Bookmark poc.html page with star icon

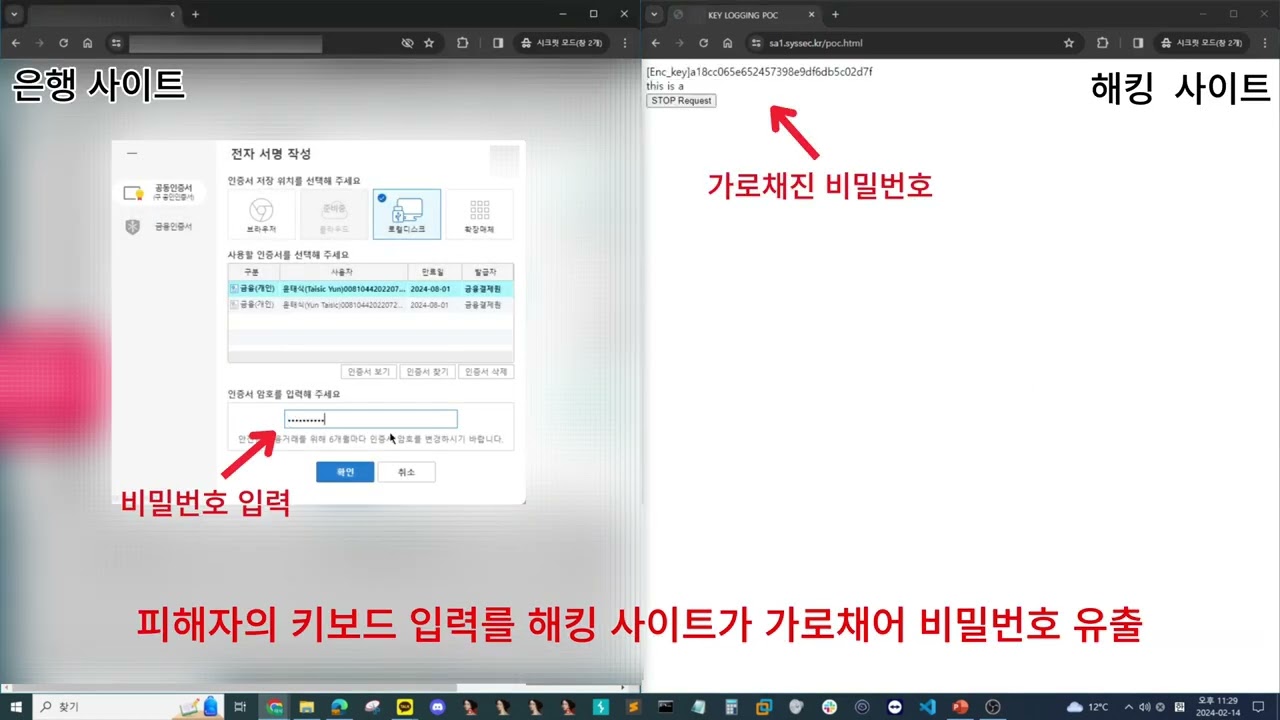tap(1069, 43)
